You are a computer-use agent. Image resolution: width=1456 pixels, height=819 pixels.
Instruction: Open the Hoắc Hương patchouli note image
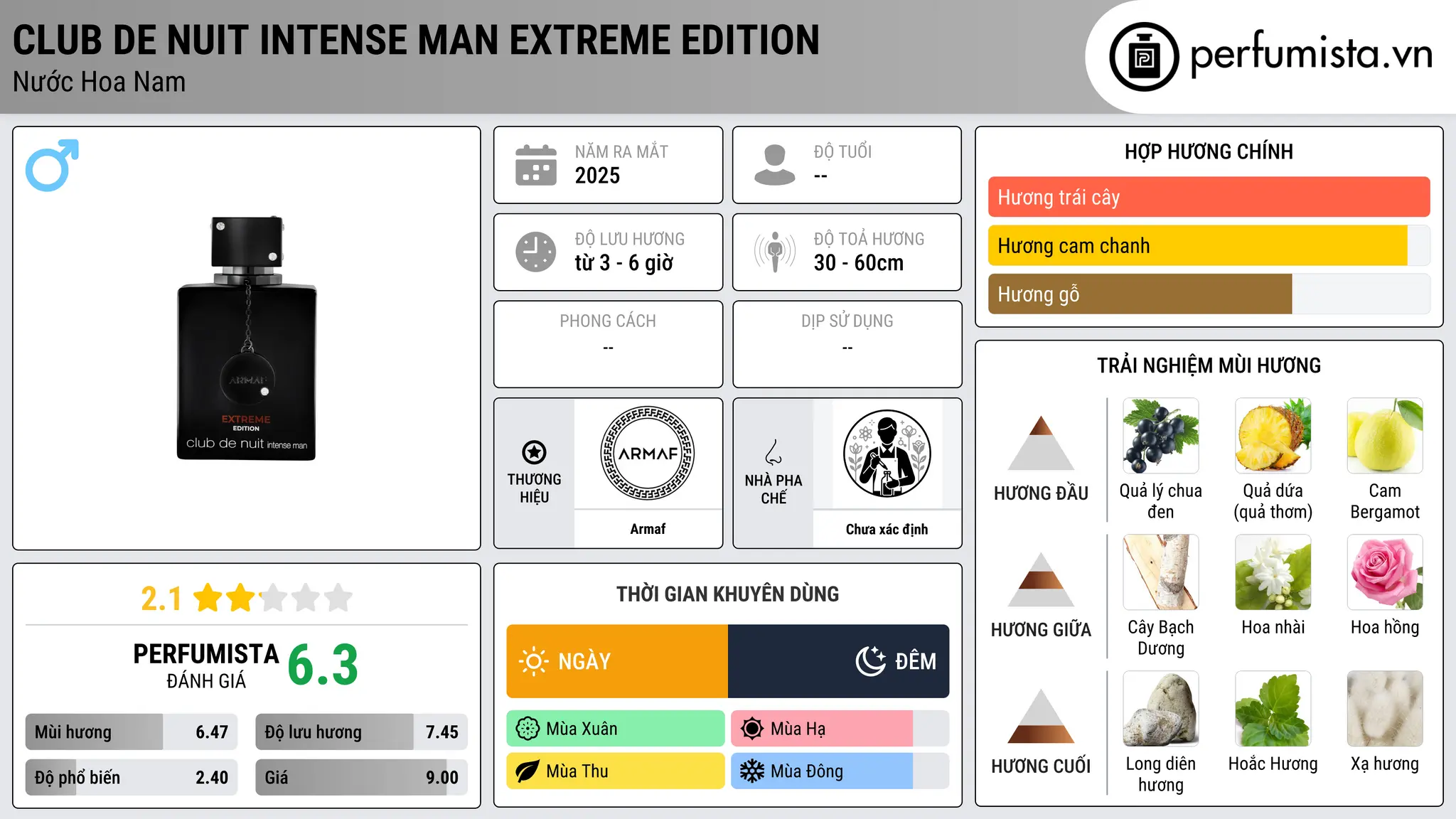[x=1273, y=709]
